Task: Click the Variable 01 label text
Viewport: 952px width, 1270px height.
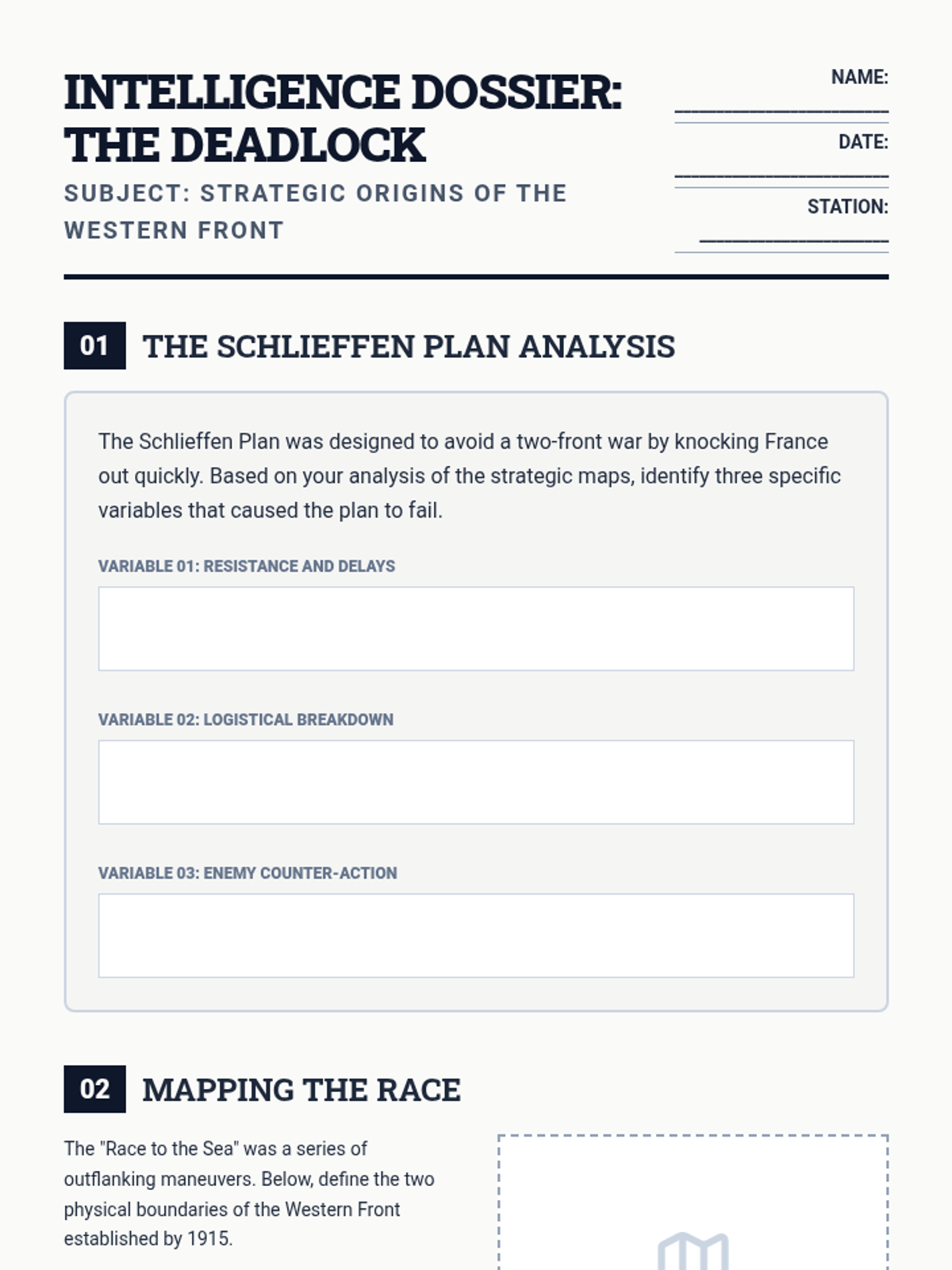Action: pyautogui.click(x=247, y=566)
